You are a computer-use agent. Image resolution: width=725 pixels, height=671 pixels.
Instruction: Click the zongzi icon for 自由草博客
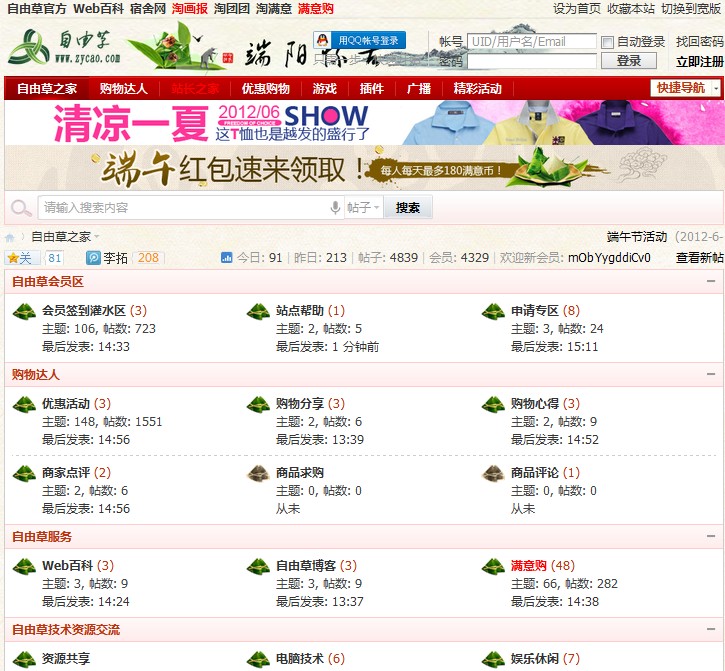[258, 566]
